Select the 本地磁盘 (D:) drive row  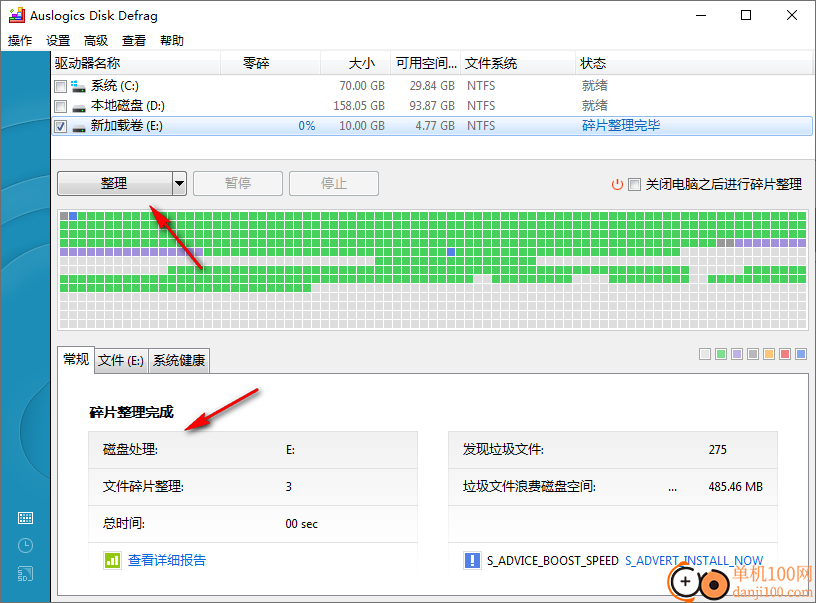[432, 106]
